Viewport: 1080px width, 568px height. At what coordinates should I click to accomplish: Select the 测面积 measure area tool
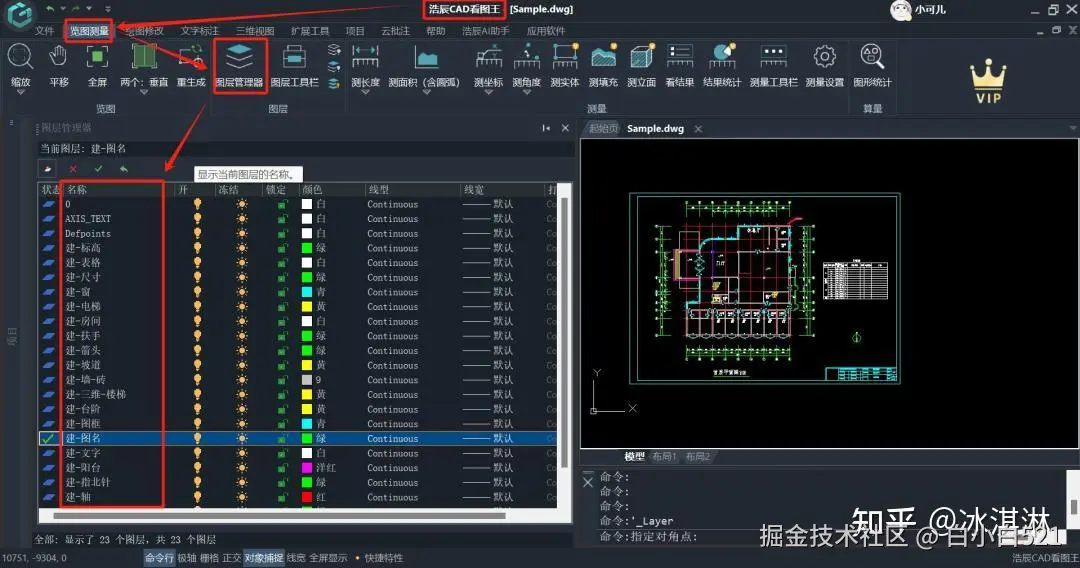coord(424,65)
